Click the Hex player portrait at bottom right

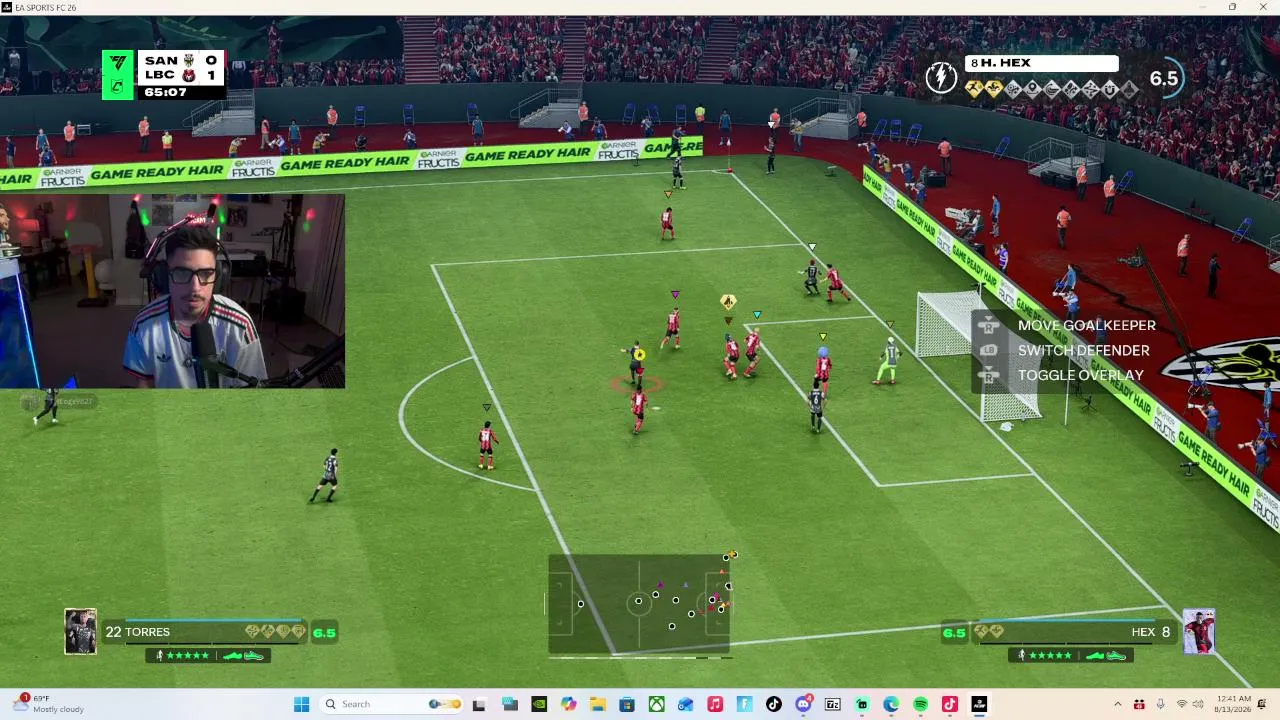click(1199, 632)
